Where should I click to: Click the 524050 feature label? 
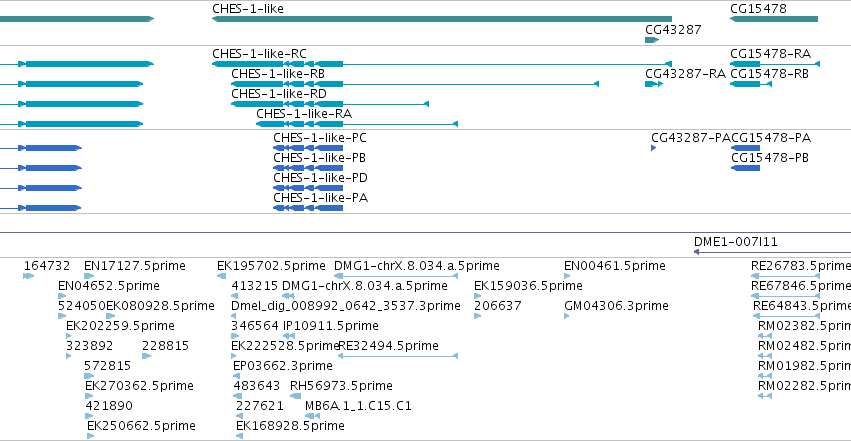click(81, 306)
